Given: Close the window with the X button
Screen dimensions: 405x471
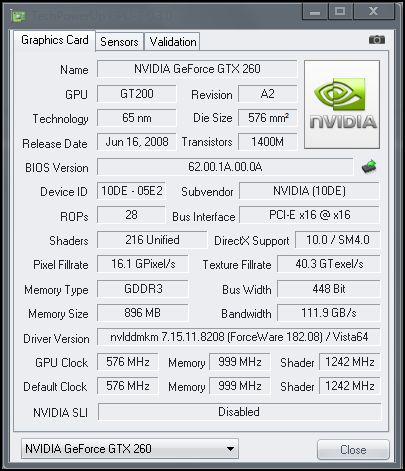Looking at the screenshot, I should coord(374,12).
